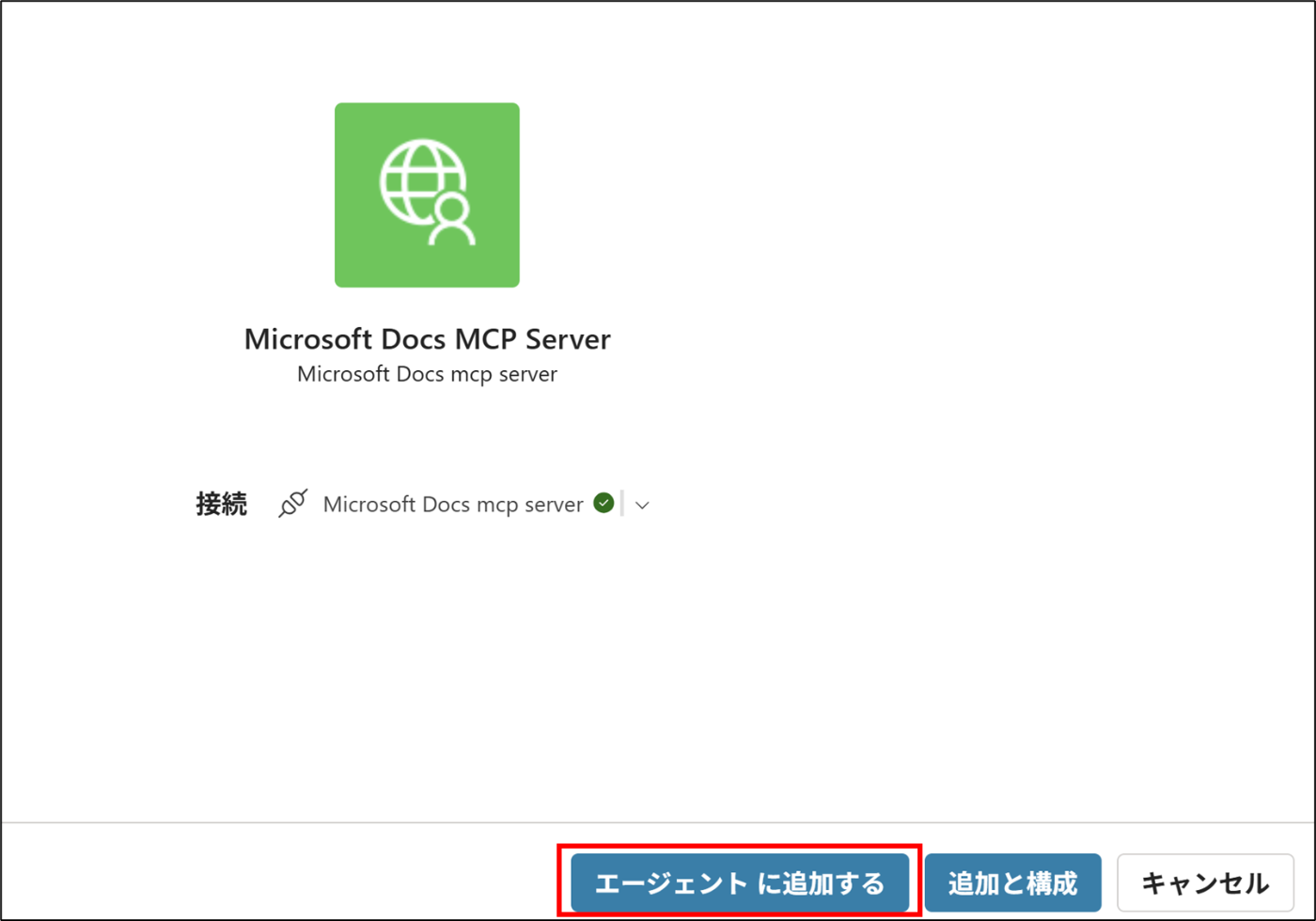Select the Microsoft Docs mcp server connection

coord(453,505)
